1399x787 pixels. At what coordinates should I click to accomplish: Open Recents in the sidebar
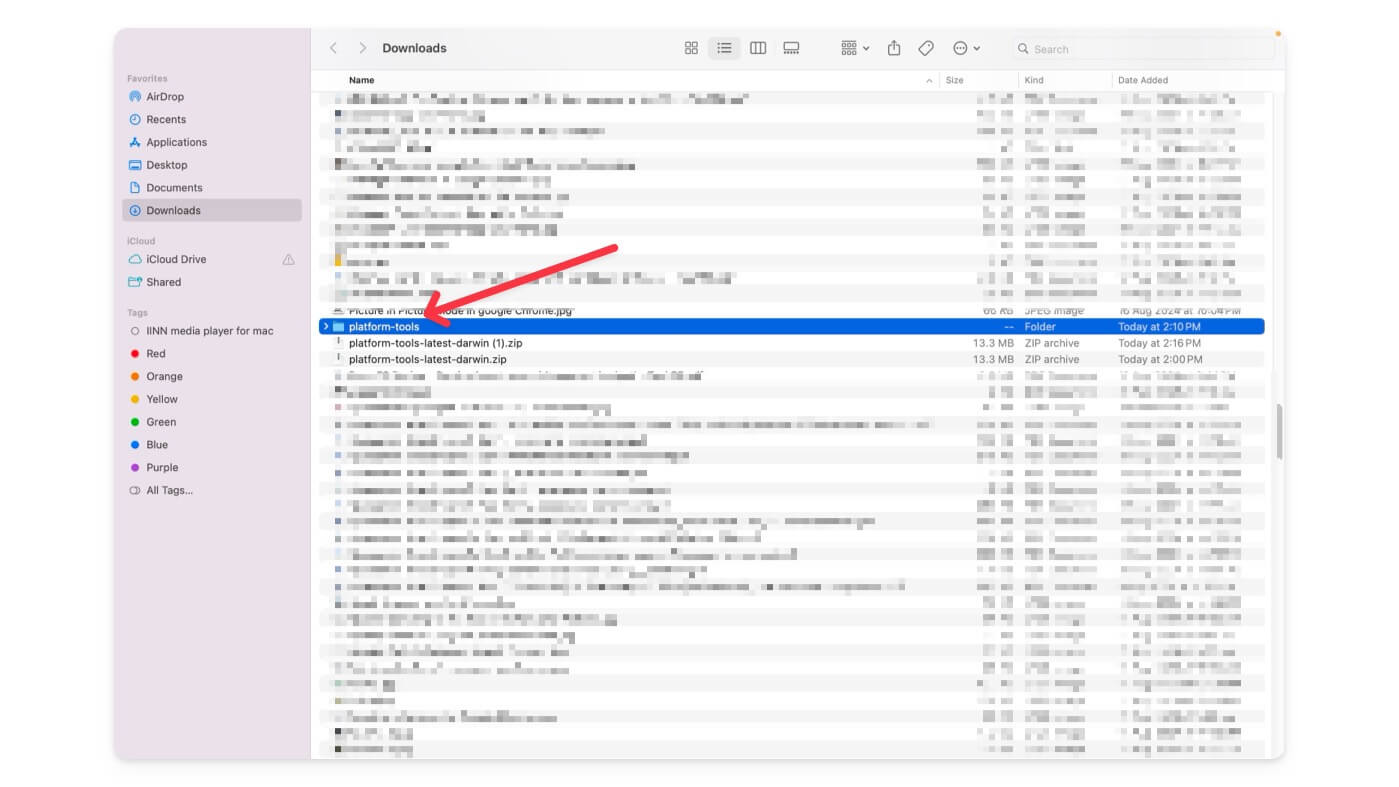[212, 119]
